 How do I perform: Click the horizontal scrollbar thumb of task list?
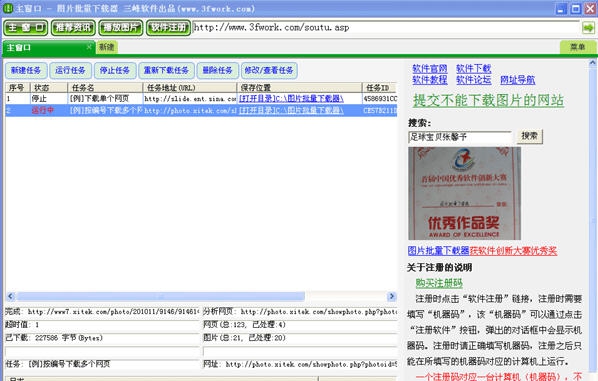click(161, 296)
